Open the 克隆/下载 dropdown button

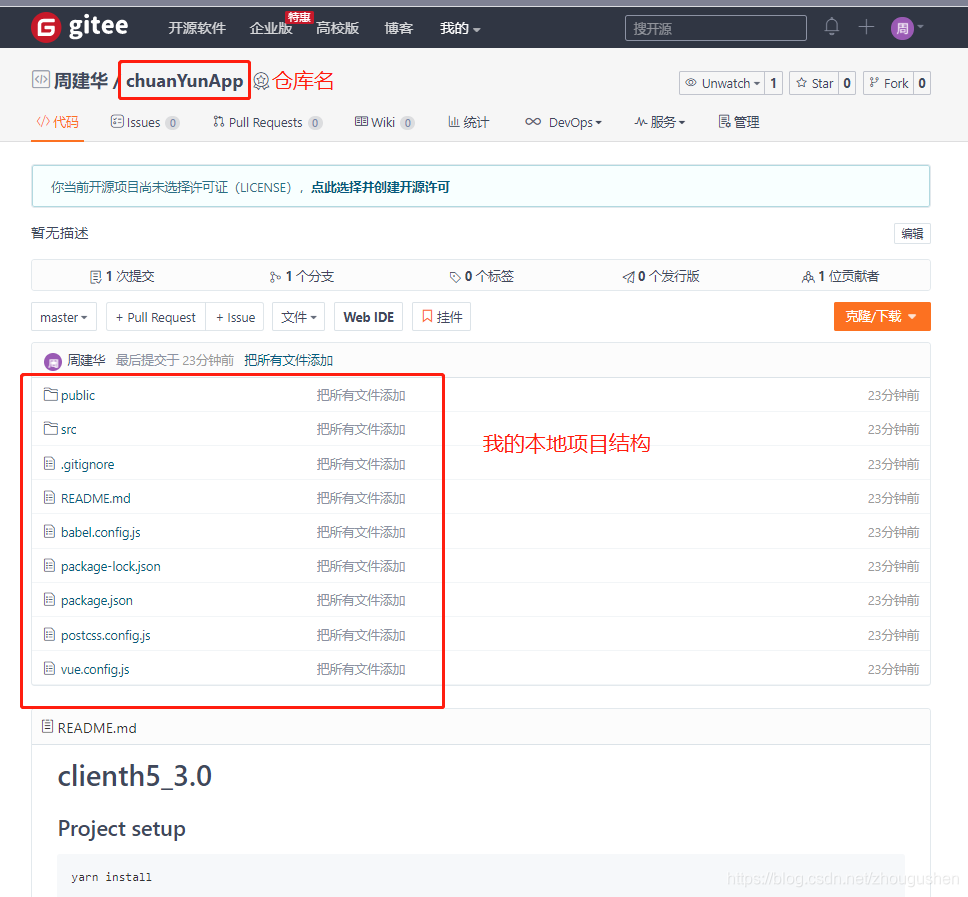click(x=882, y=317)
